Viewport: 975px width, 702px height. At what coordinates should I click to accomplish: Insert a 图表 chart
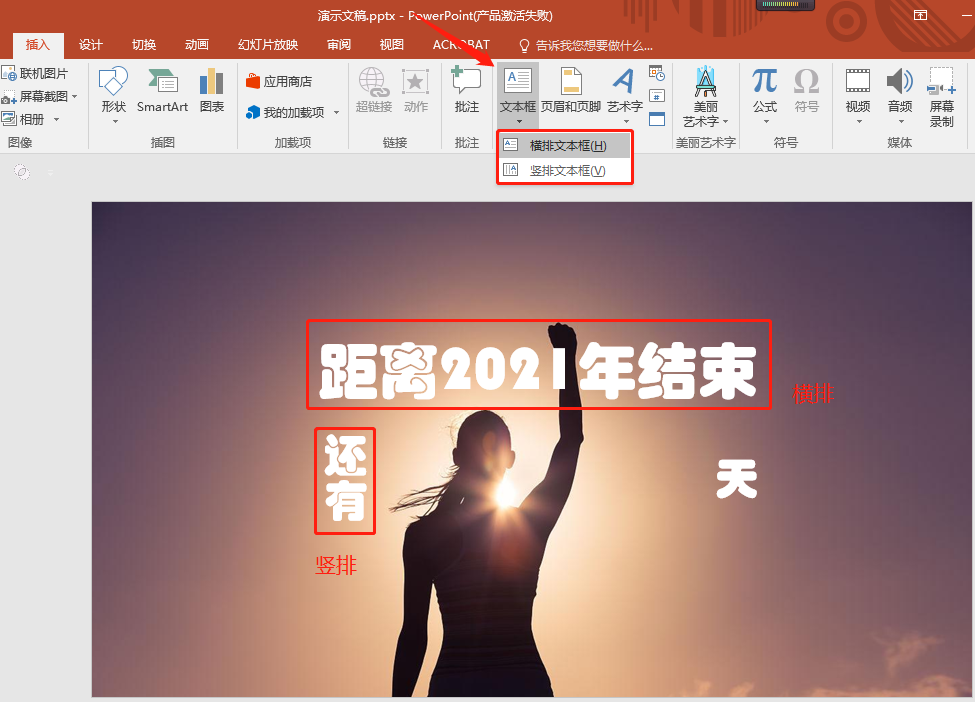[211, 91]
